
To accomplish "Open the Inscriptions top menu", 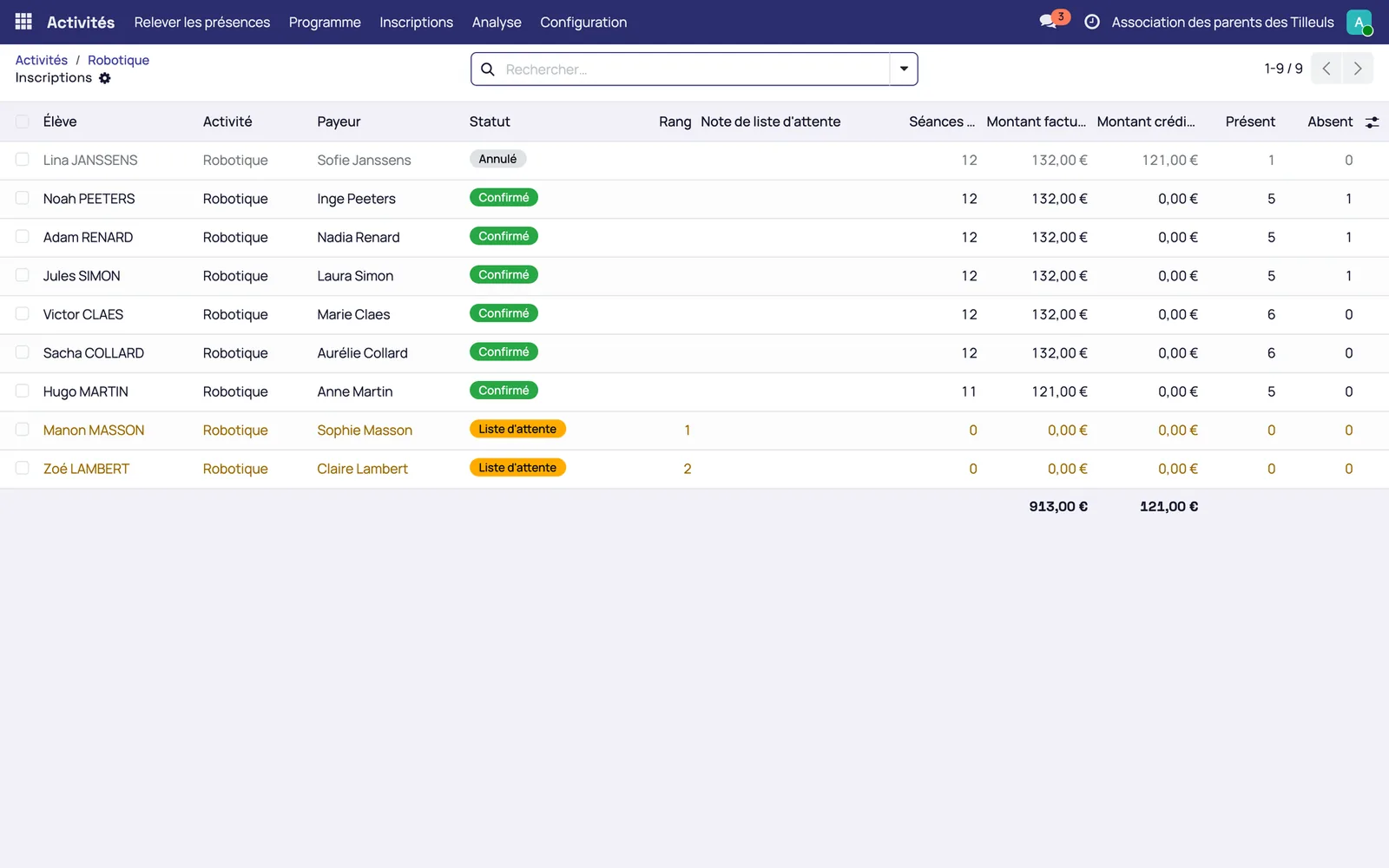I will [x=416, y=22].
